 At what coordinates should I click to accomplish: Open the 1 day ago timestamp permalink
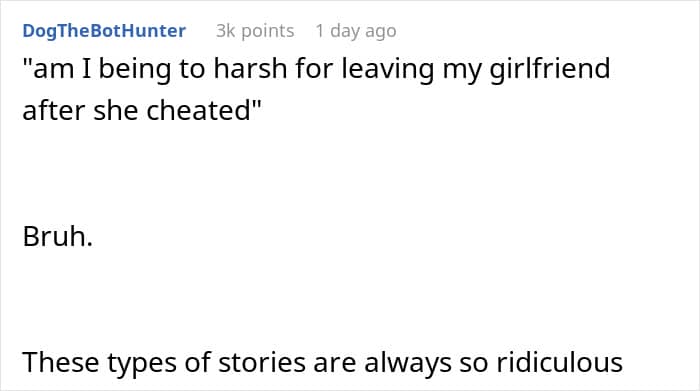(x=356, y=31)
